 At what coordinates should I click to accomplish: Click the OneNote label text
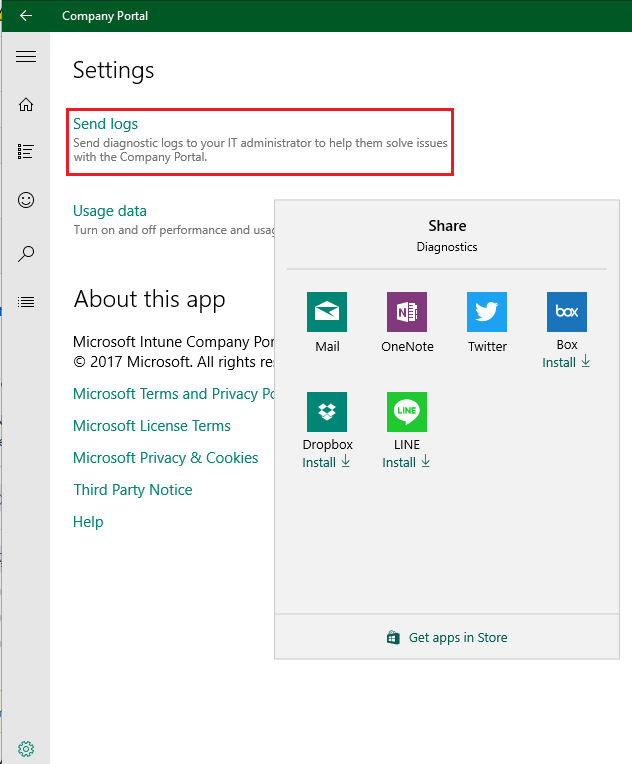(x=407, y=346)
